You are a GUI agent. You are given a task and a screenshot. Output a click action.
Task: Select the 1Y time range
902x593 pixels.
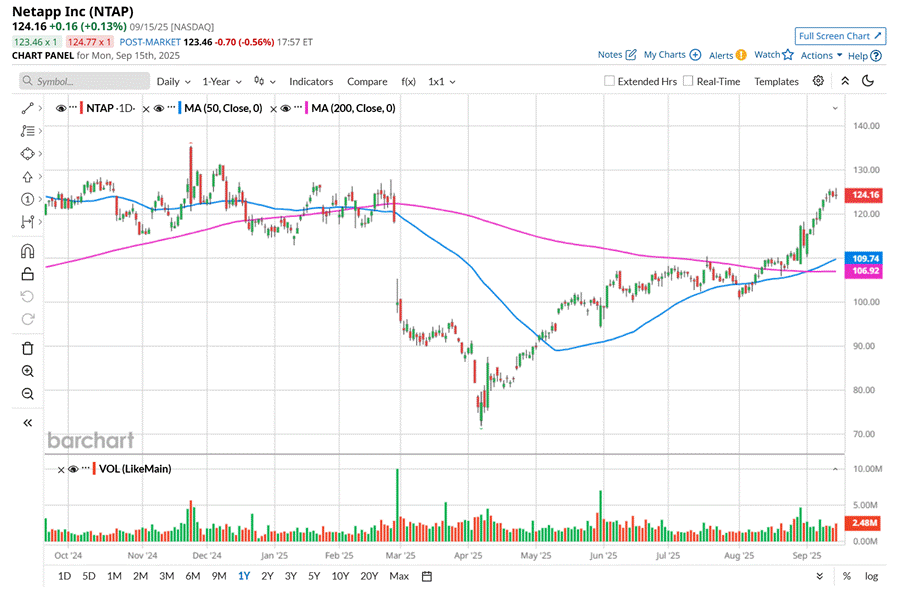pos(244,576)
